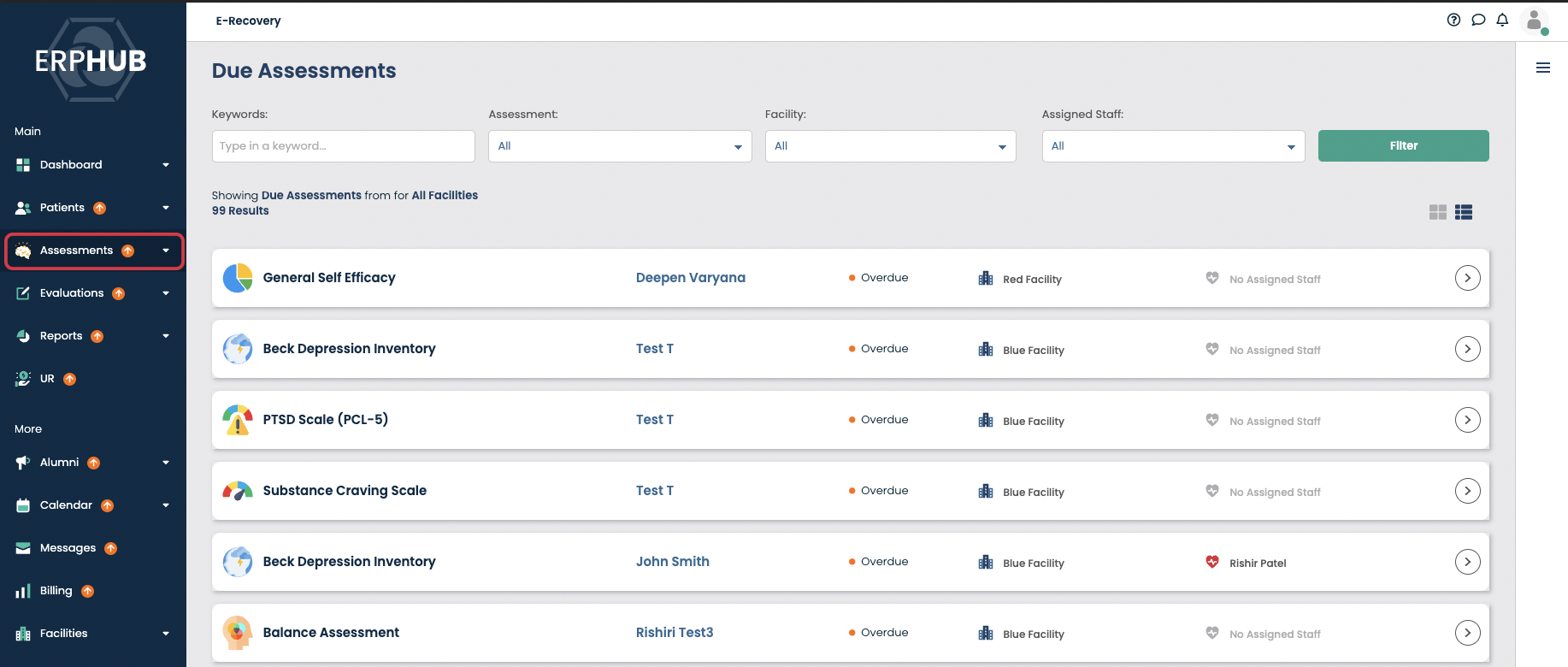Expand the Evaluations sidebar menu arrow
1568x667 pixels.
pyautogui.click(x=166, y=293)
